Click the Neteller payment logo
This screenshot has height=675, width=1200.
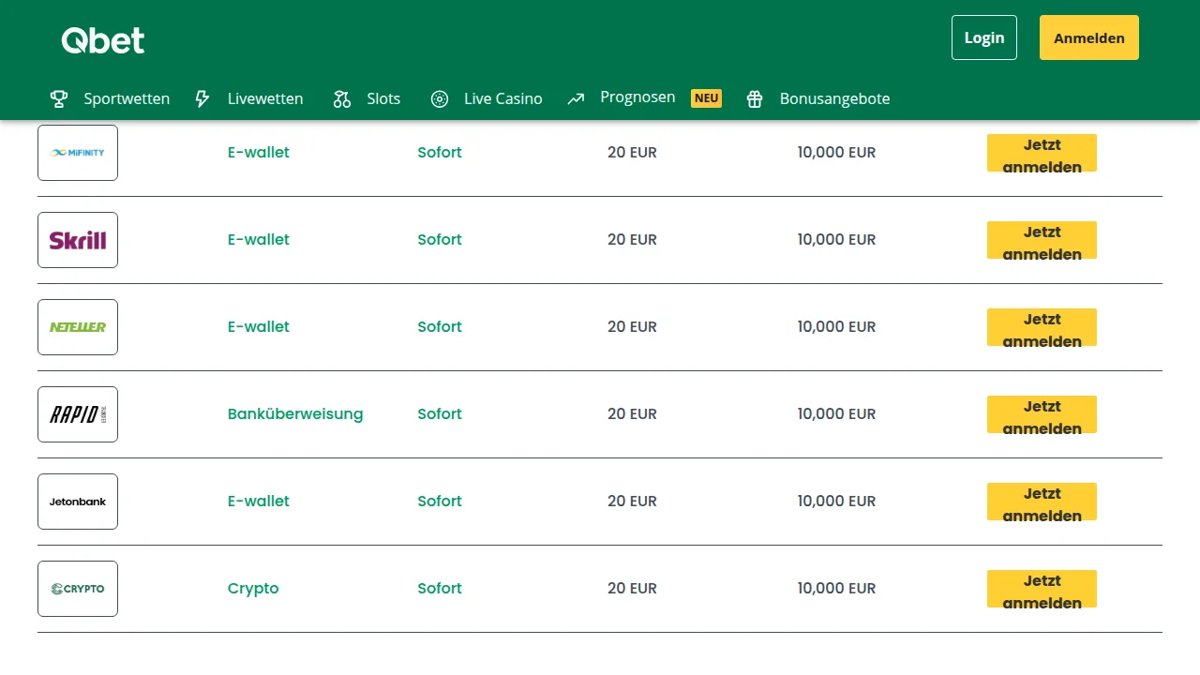pos(78,327)
